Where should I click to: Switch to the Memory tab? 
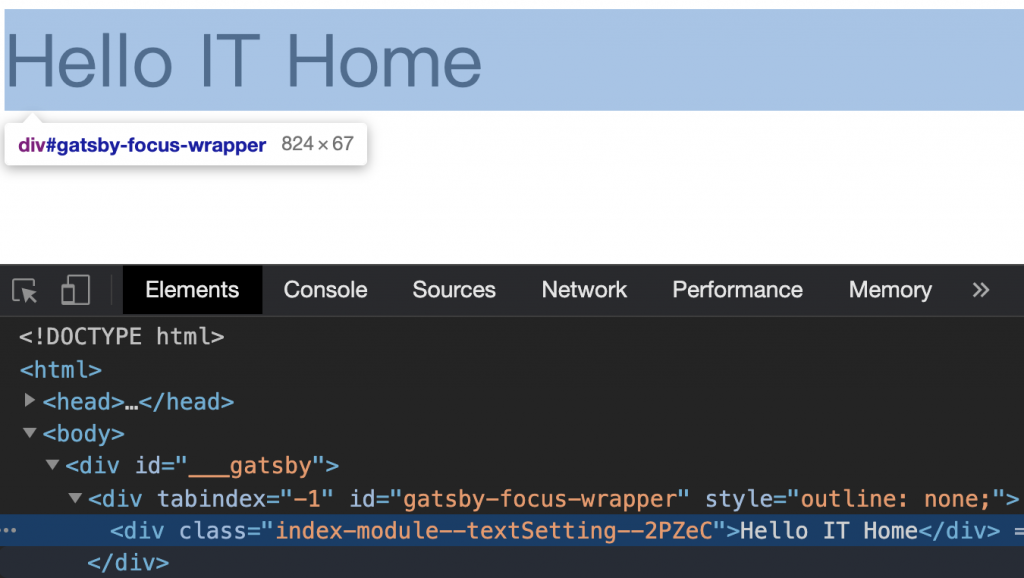pos(890,289)
